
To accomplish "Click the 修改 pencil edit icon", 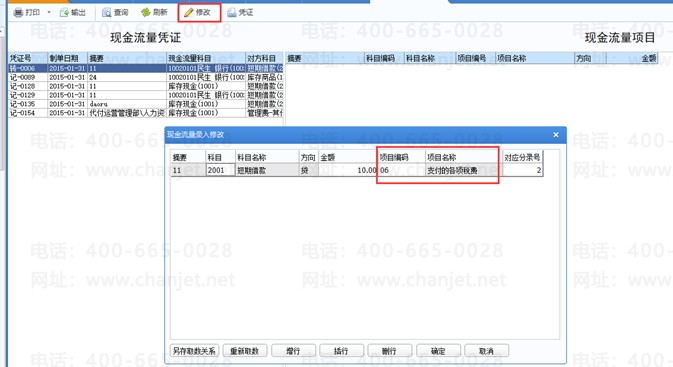I will tap(188, 12).
